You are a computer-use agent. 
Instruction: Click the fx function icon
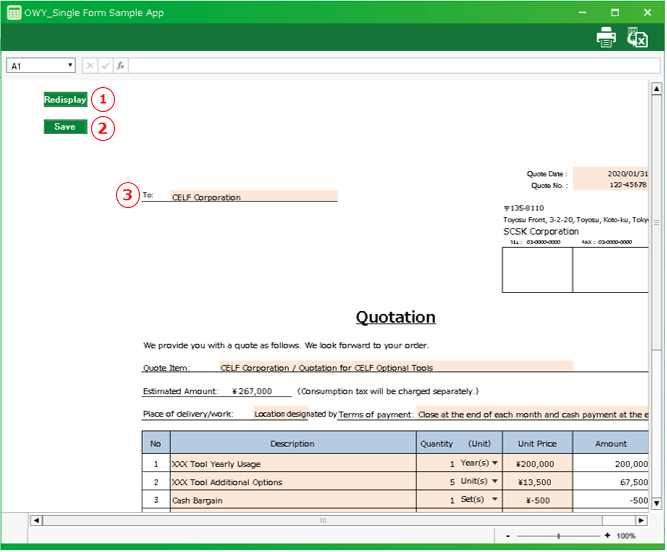pos(120,65)
